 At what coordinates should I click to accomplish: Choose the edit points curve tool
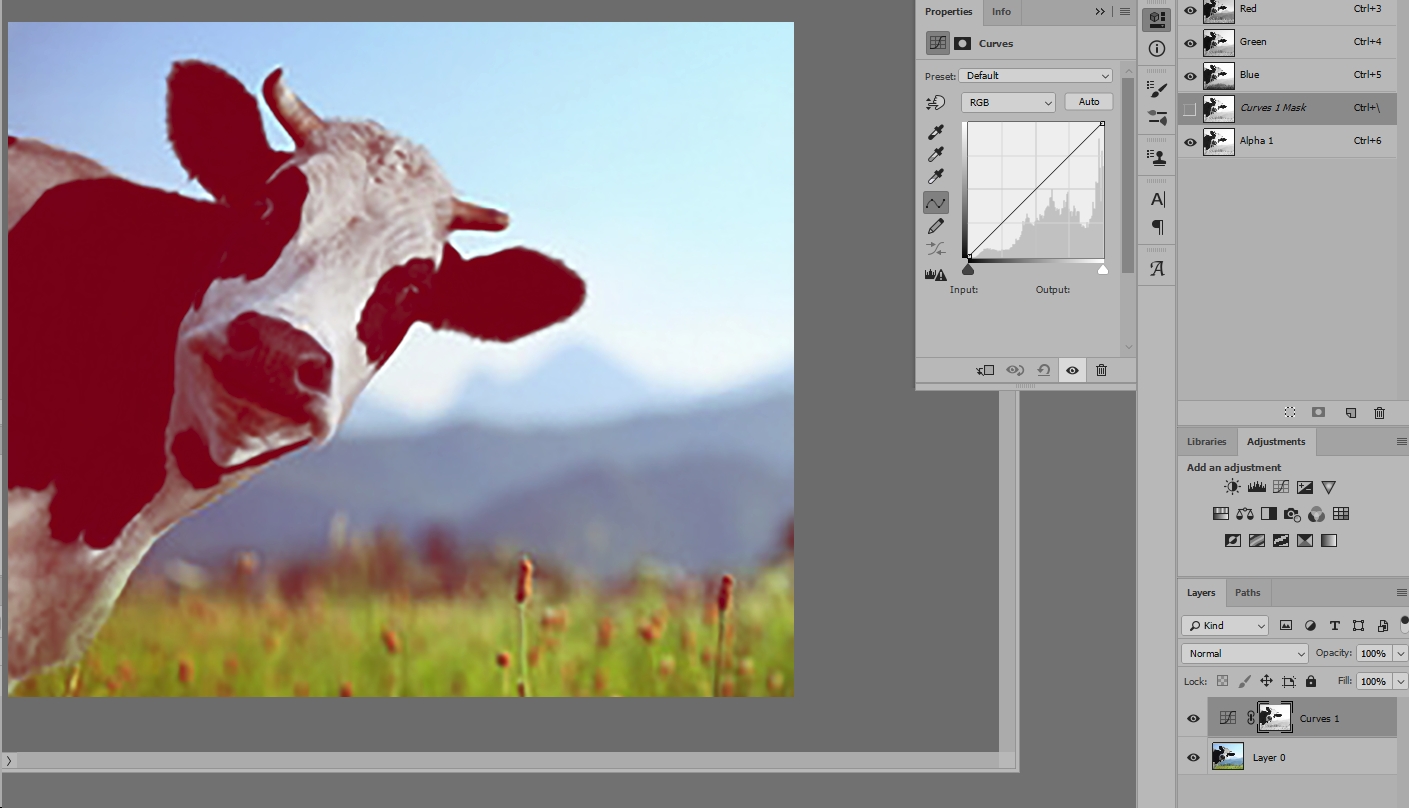click(x=936, y=203)
